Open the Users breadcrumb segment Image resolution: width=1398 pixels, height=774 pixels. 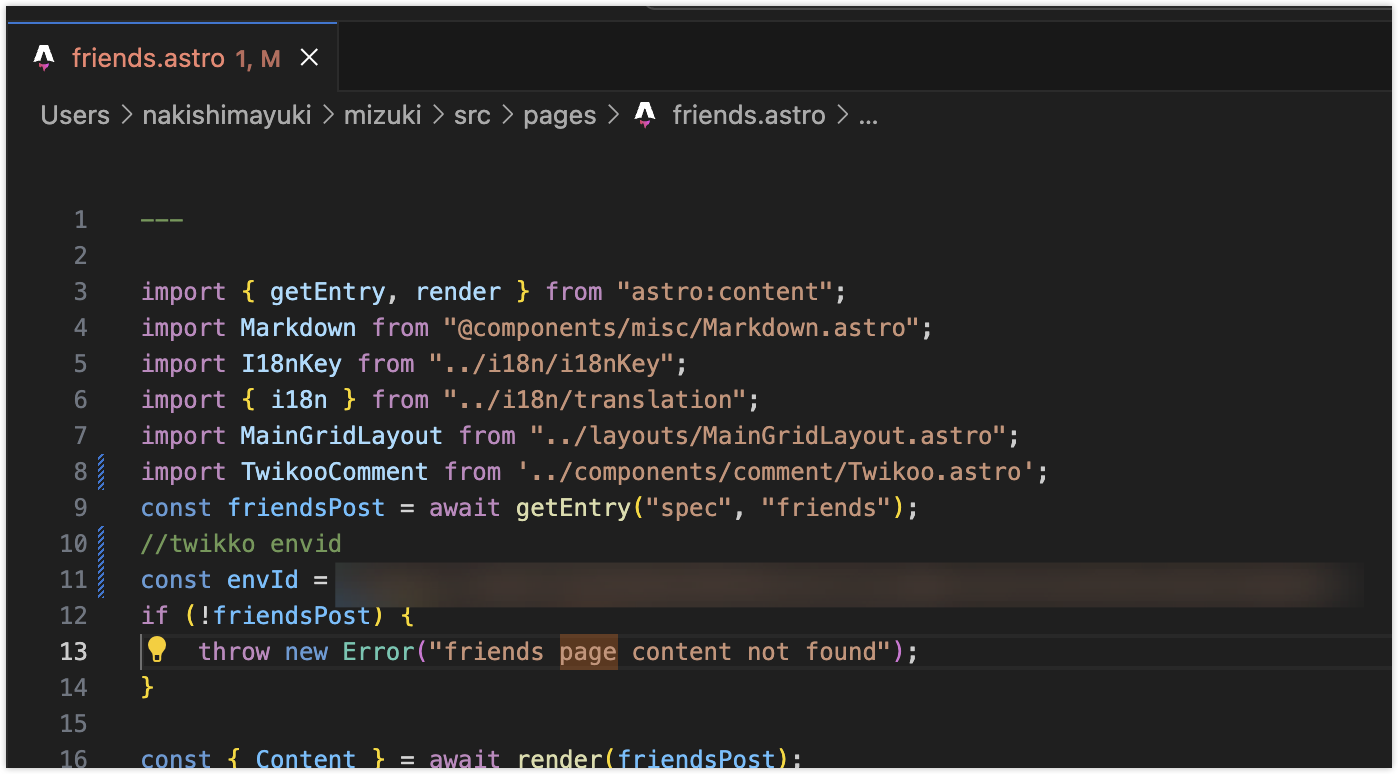75,115
